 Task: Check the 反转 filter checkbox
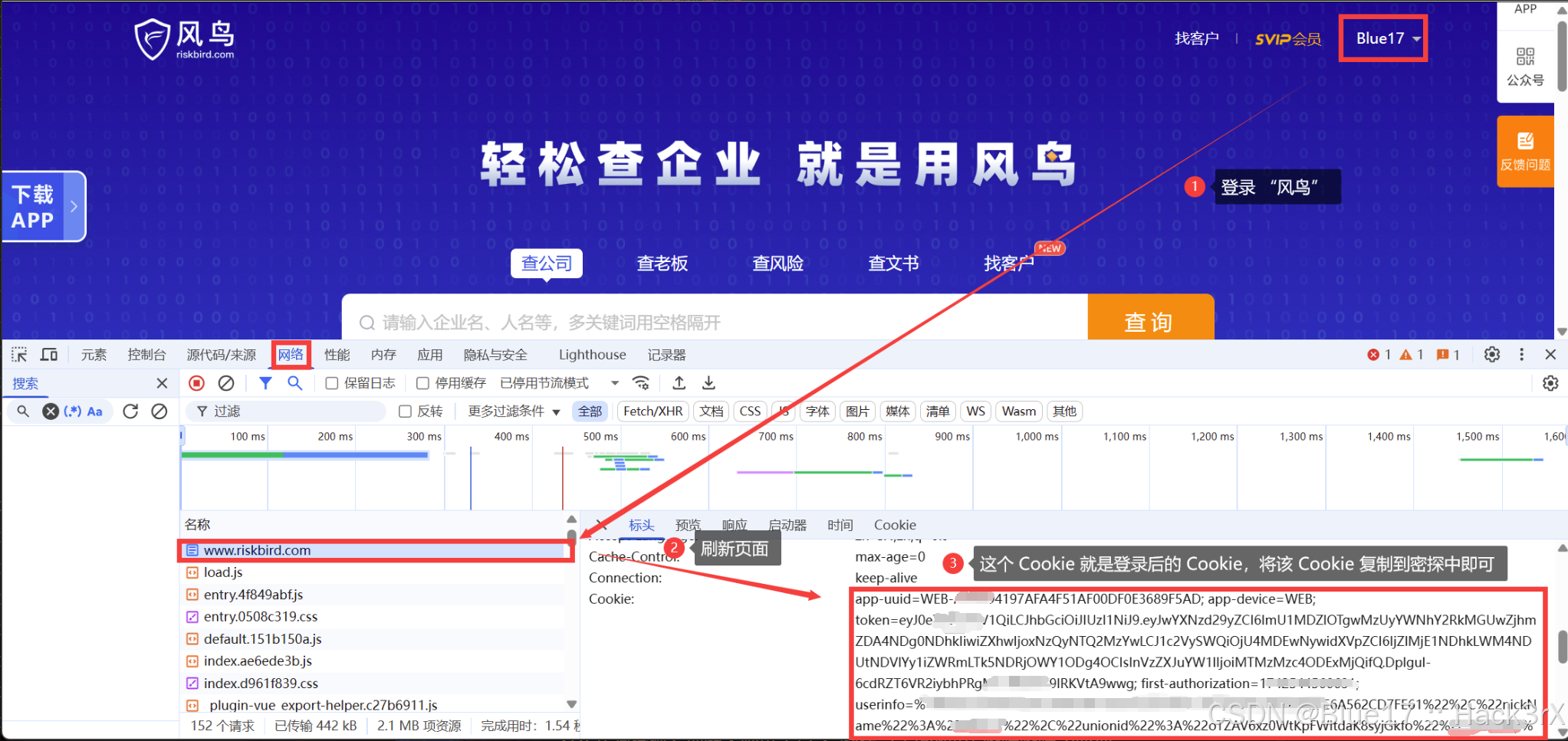click(405, 411)
